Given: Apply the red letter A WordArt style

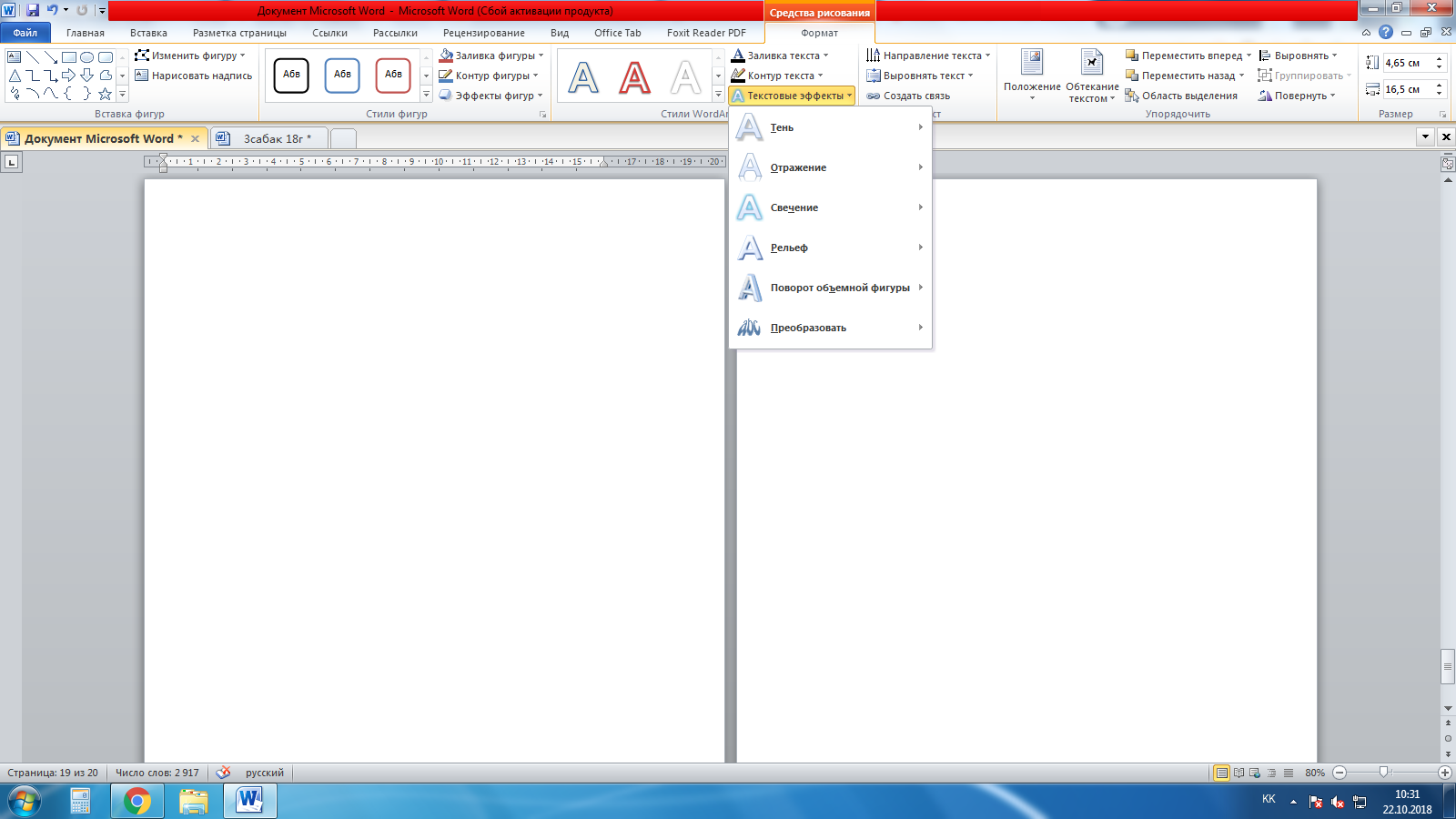Looking at the screenshot, I should click(x=634, y=77).
